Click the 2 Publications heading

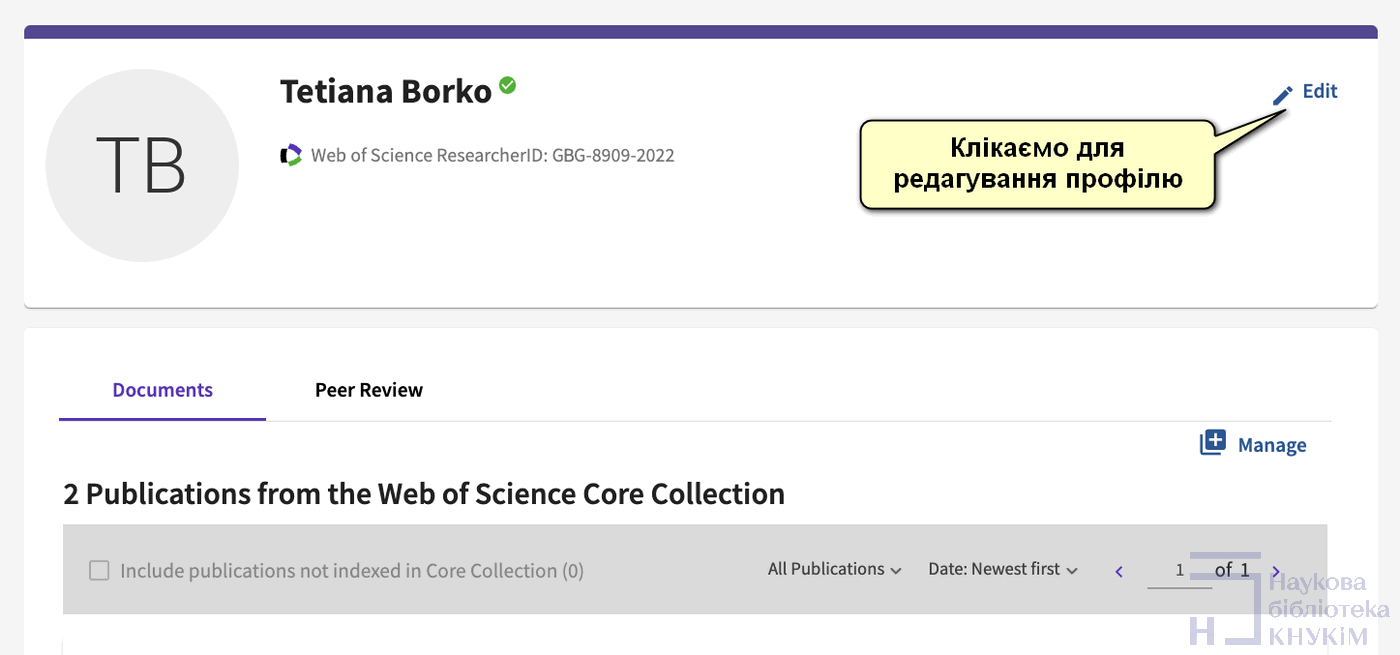424,494
